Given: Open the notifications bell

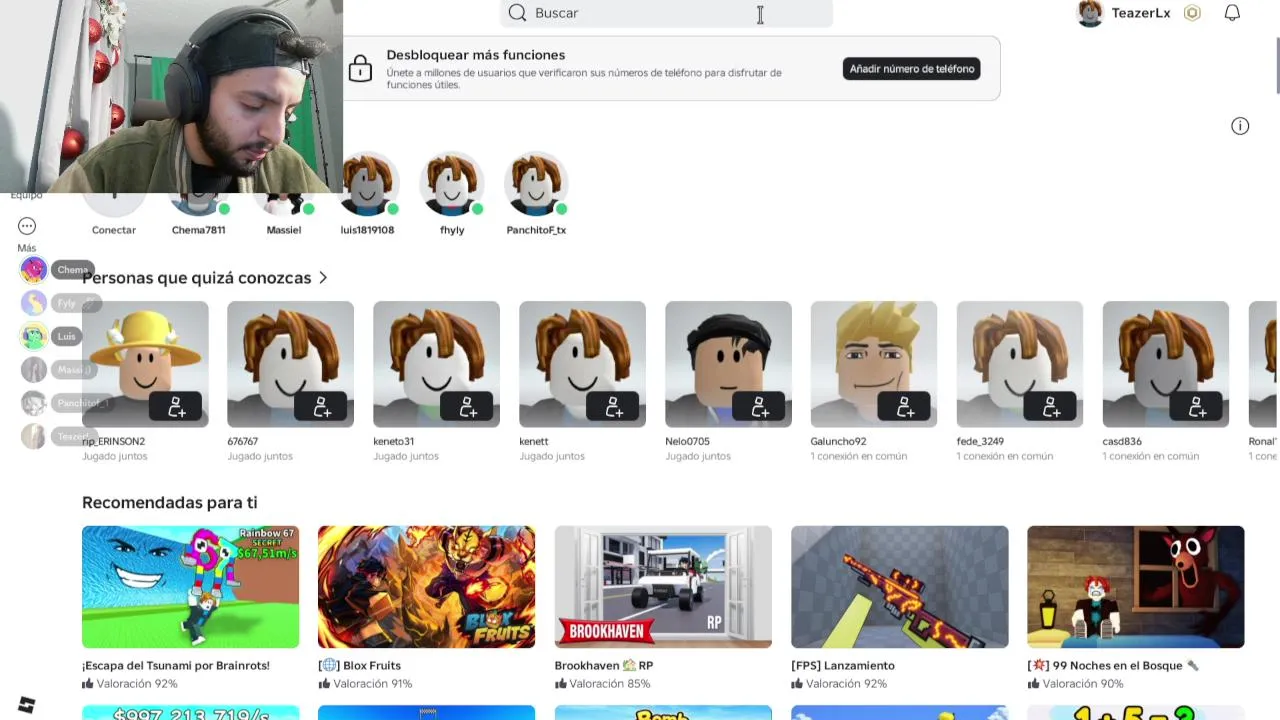Looking at the screenshot, I should coord(1232,13).
